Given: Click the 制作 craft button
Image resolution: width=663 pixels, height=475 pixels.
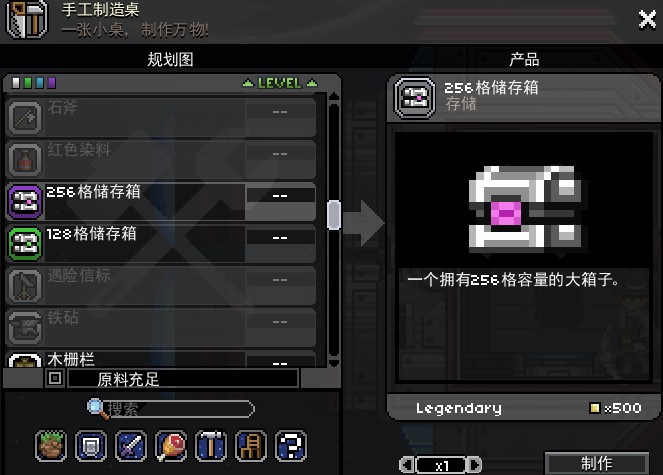Looking at the screenshot, I should pos(597,463).
